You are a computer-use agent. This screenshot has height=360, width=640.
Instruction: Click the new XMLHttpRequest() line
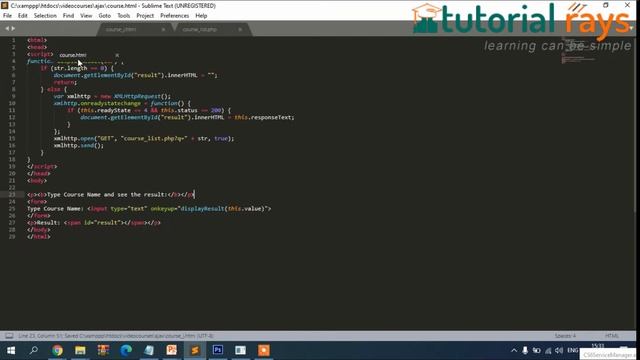coord(112,96)
